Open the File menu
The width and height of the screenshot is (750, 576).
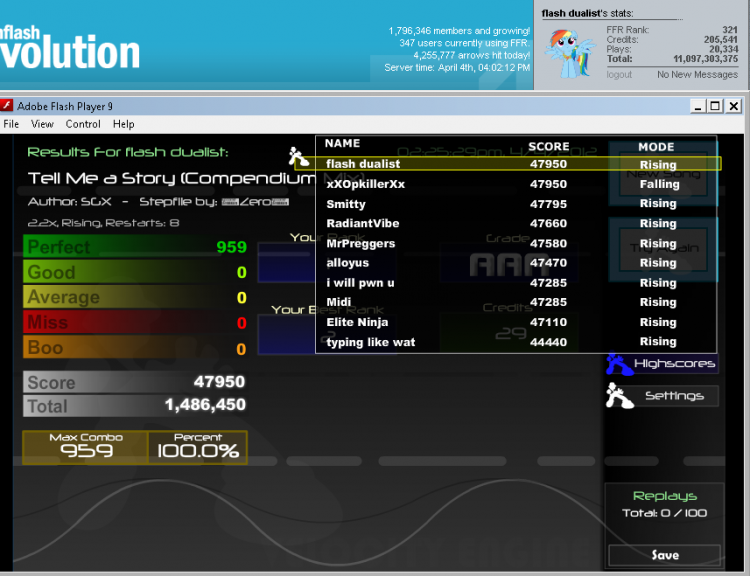[11, 124]
